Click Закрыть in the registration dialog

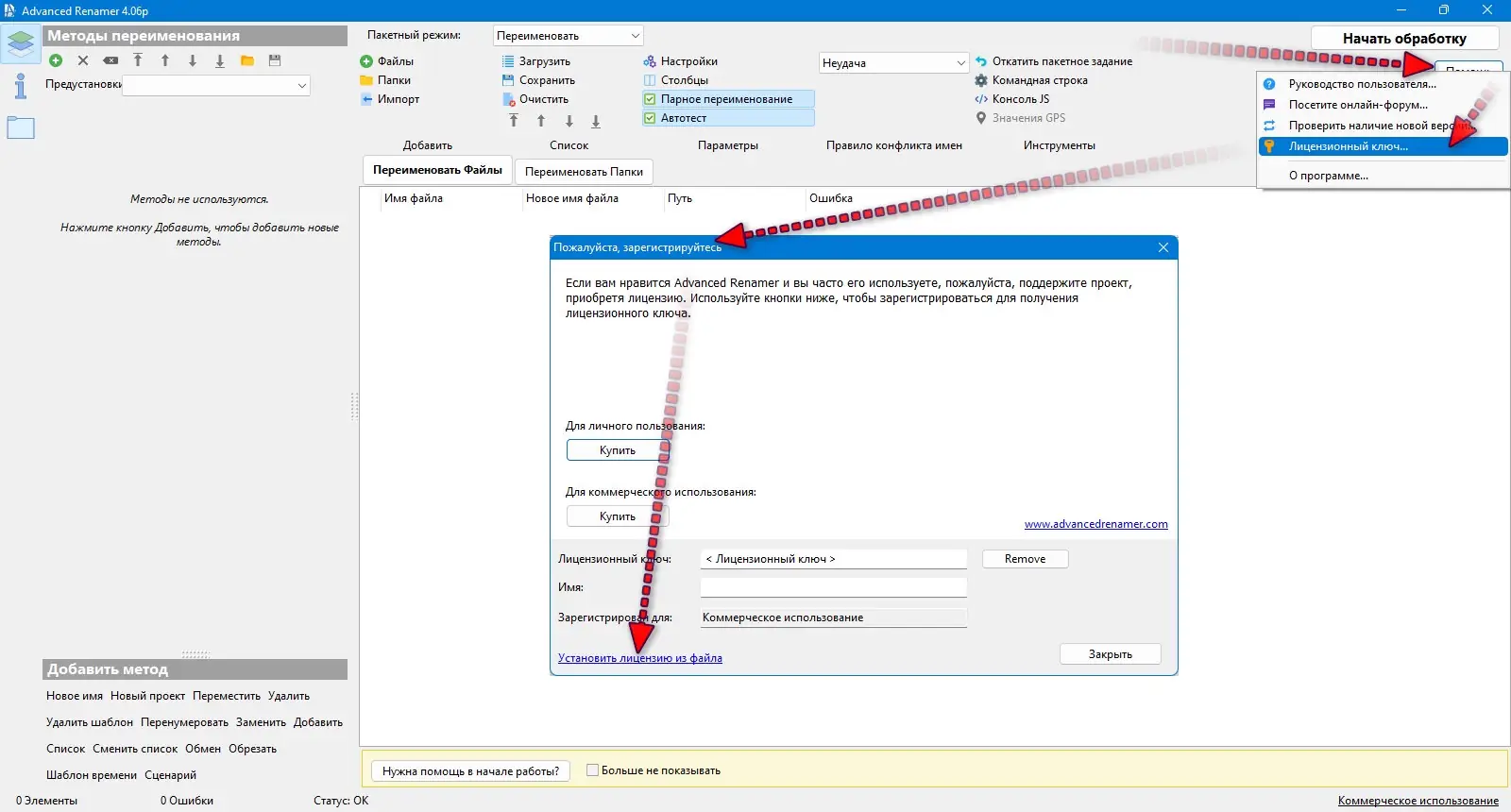pos(1111,654)
